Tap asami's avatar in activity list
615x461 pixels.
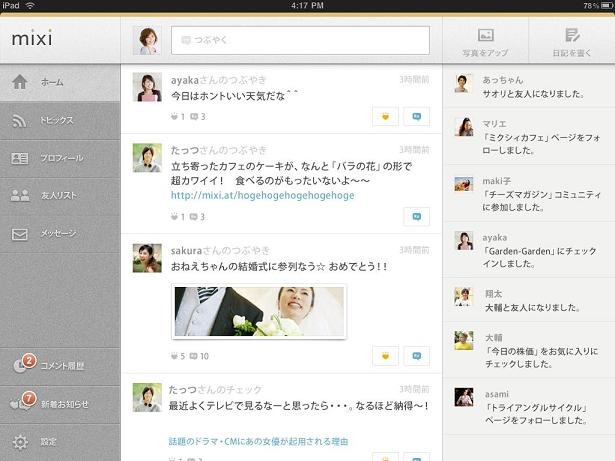tap(464, 397)
